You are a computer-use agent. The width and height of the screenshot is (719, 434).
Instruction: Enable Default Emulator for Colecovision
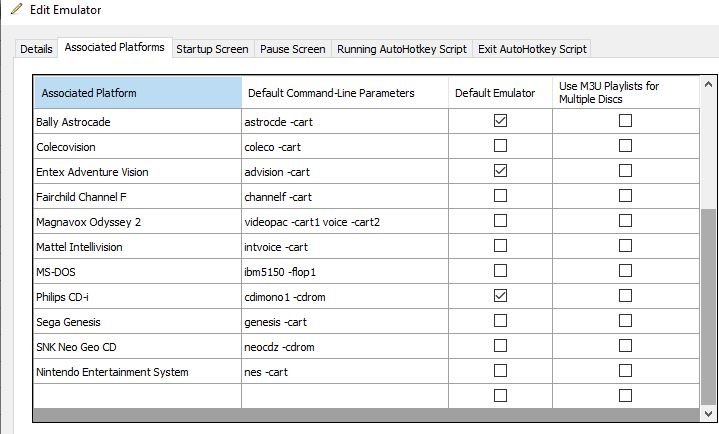point(500,145)
